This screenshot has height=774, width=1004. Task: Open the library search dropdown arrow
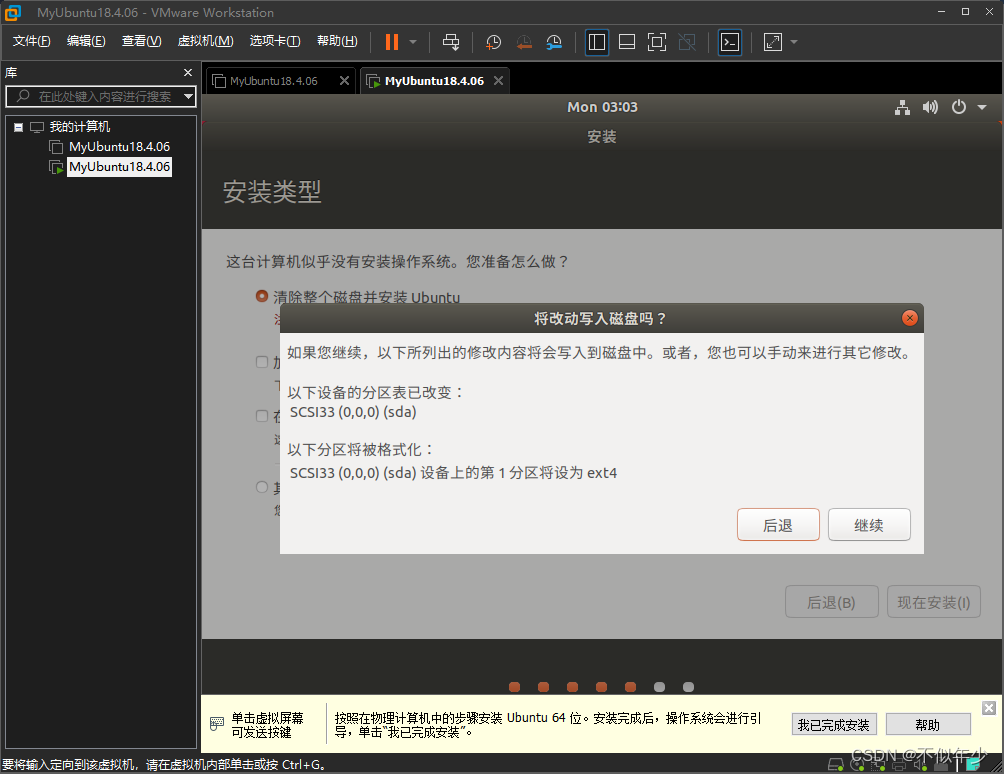tap(188, 97)
